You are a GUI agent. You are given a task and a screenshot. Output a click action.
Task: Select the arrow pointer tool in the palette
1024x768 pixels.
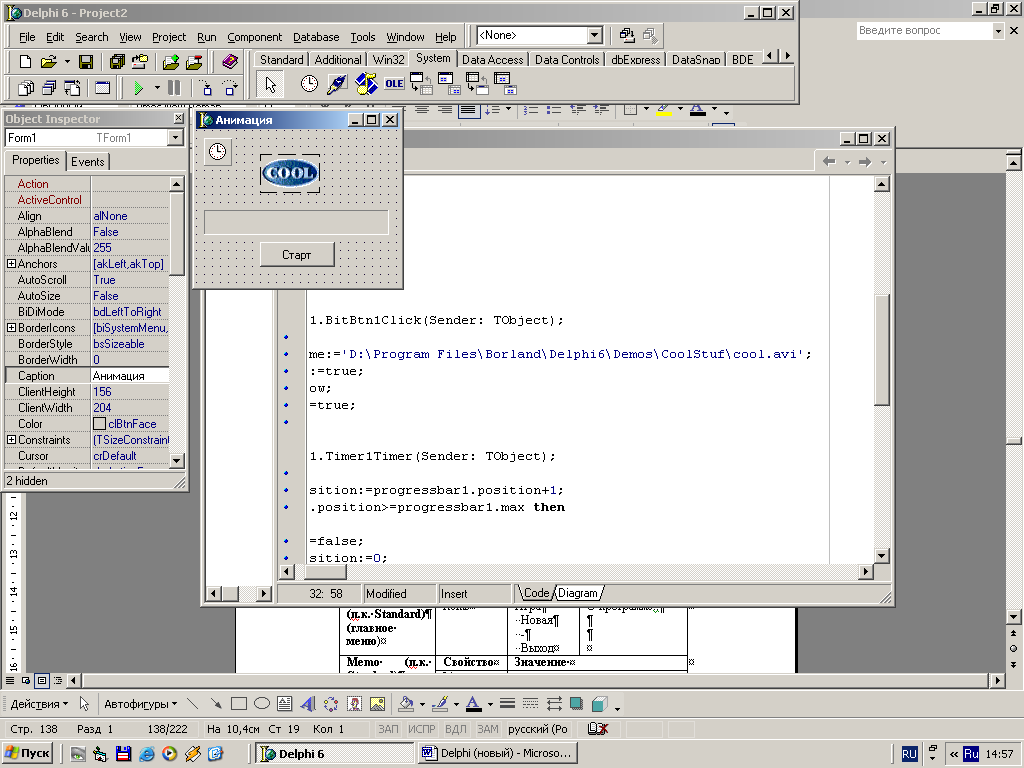[x=269, y=85]
